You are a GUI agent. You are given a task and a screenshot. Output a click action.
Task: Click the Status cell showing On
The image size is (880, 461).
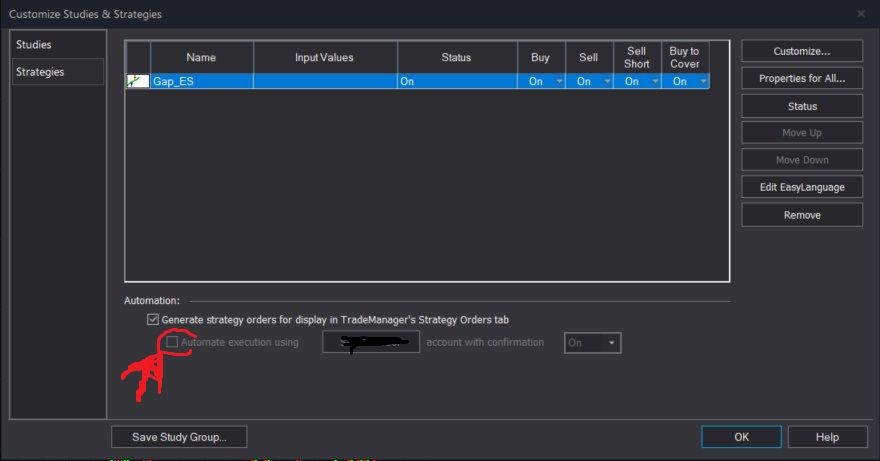457,81
